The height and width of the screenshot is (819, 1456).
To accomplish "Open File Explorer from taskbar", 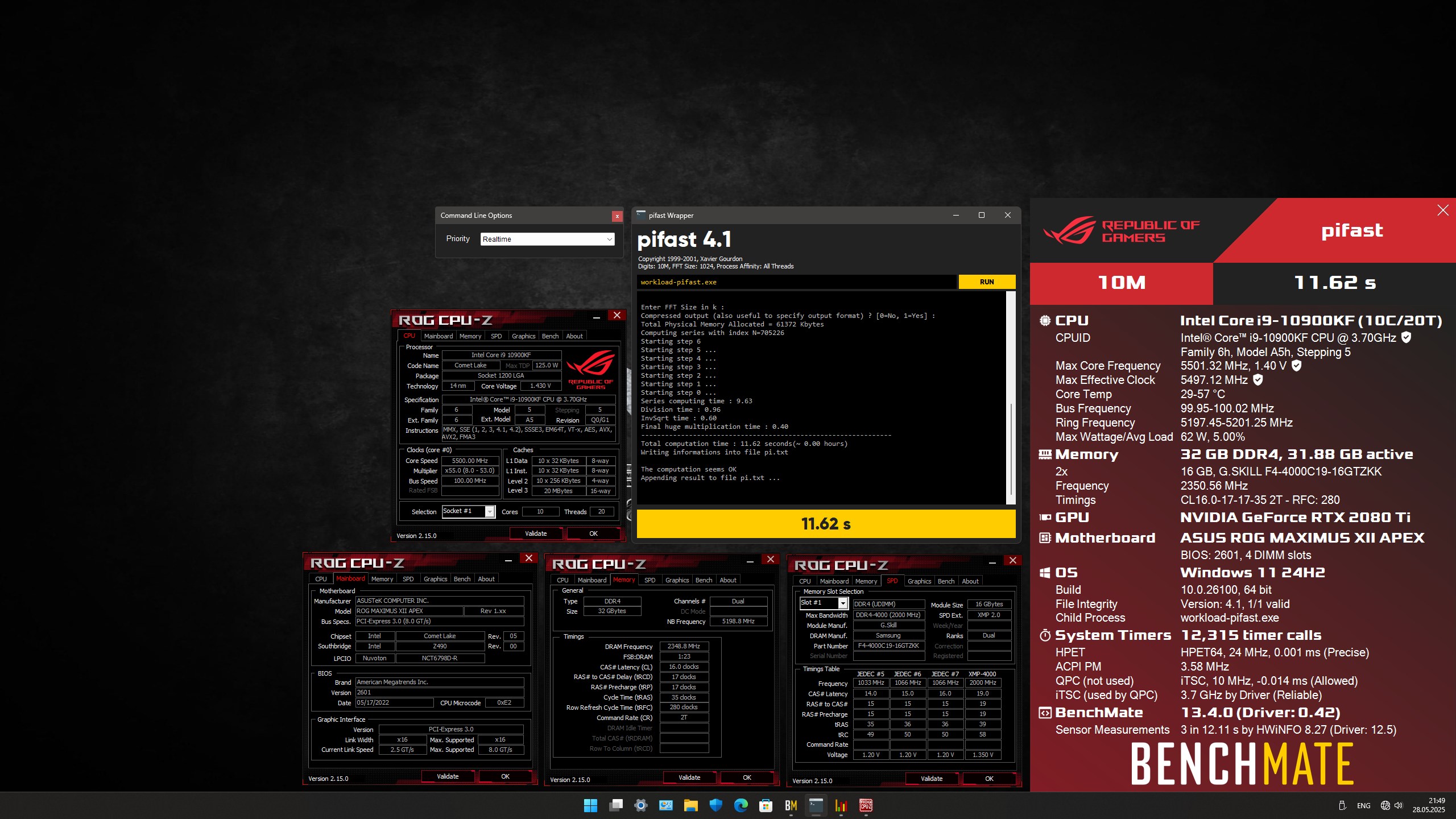I will 691,805.
